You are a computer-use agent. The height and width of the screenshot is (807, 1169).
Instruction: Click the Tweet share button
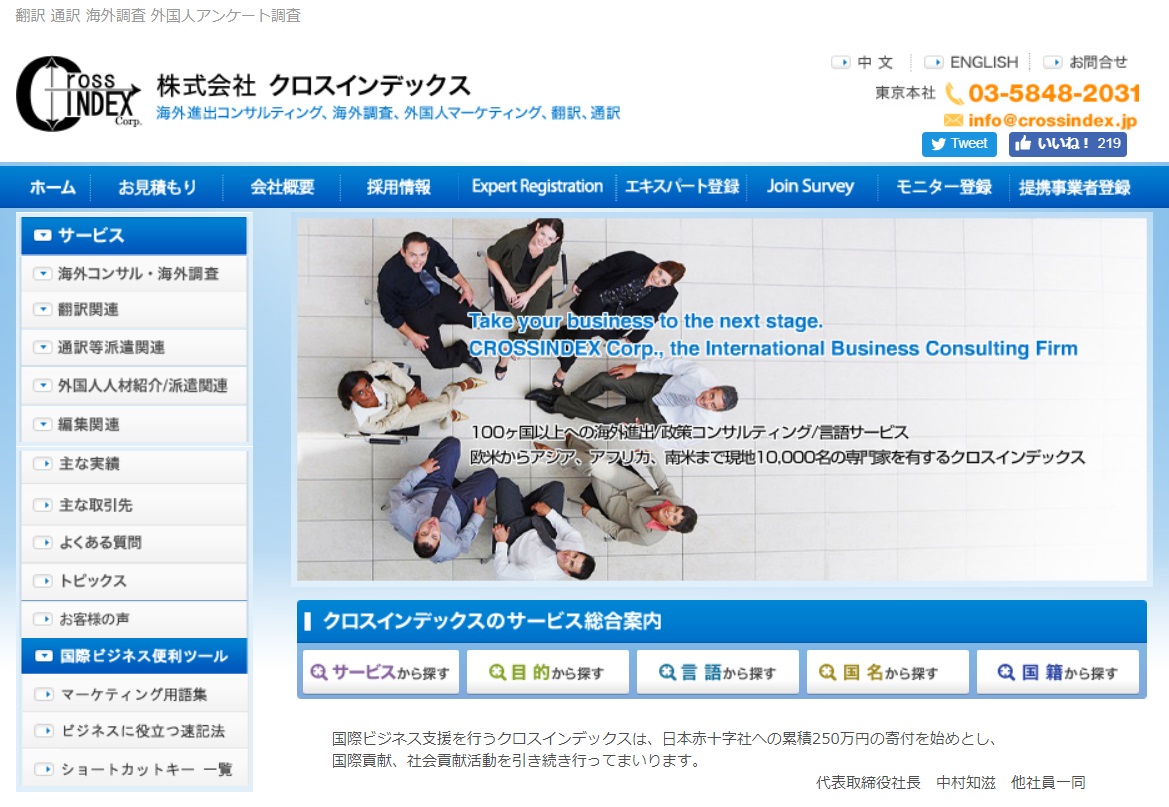click(959, 144)
